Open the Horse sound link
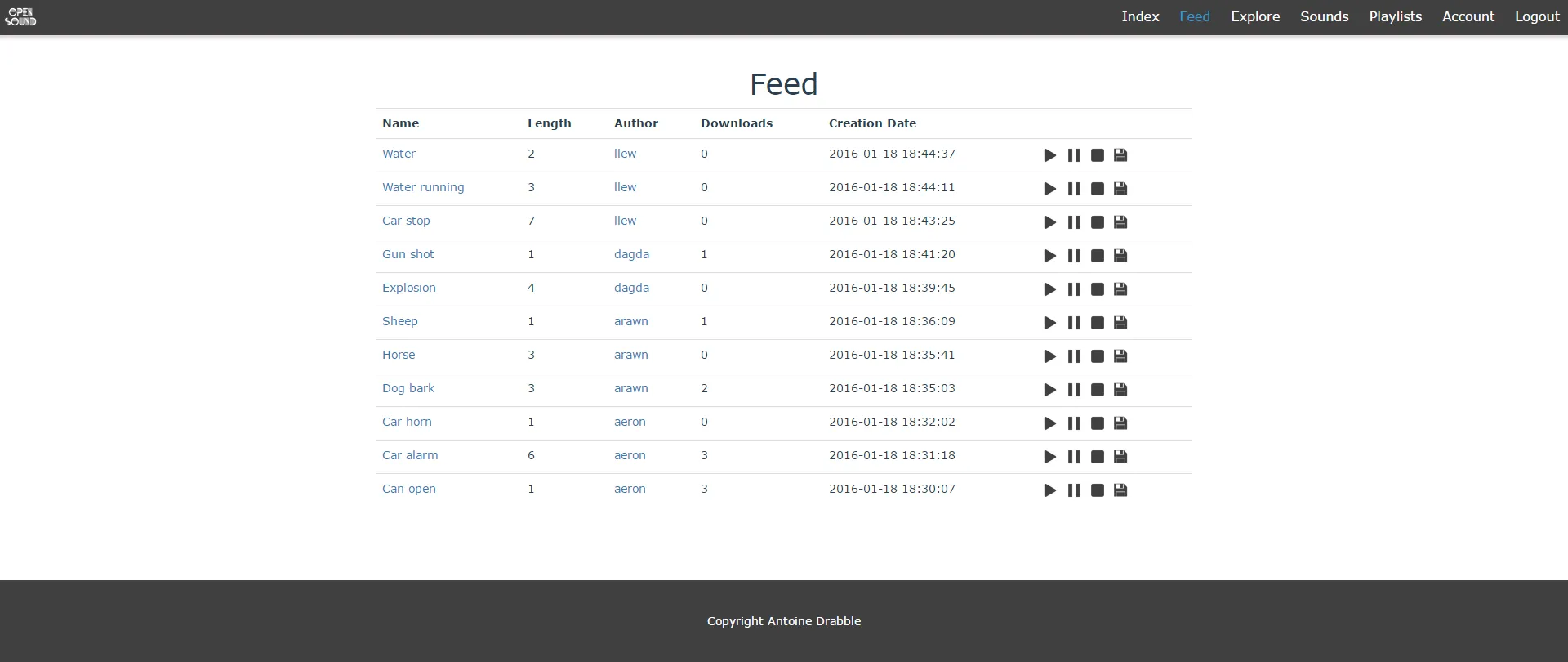Viewport: 1568px width, 662px height. pyautogui.click(x=399, y=355)
